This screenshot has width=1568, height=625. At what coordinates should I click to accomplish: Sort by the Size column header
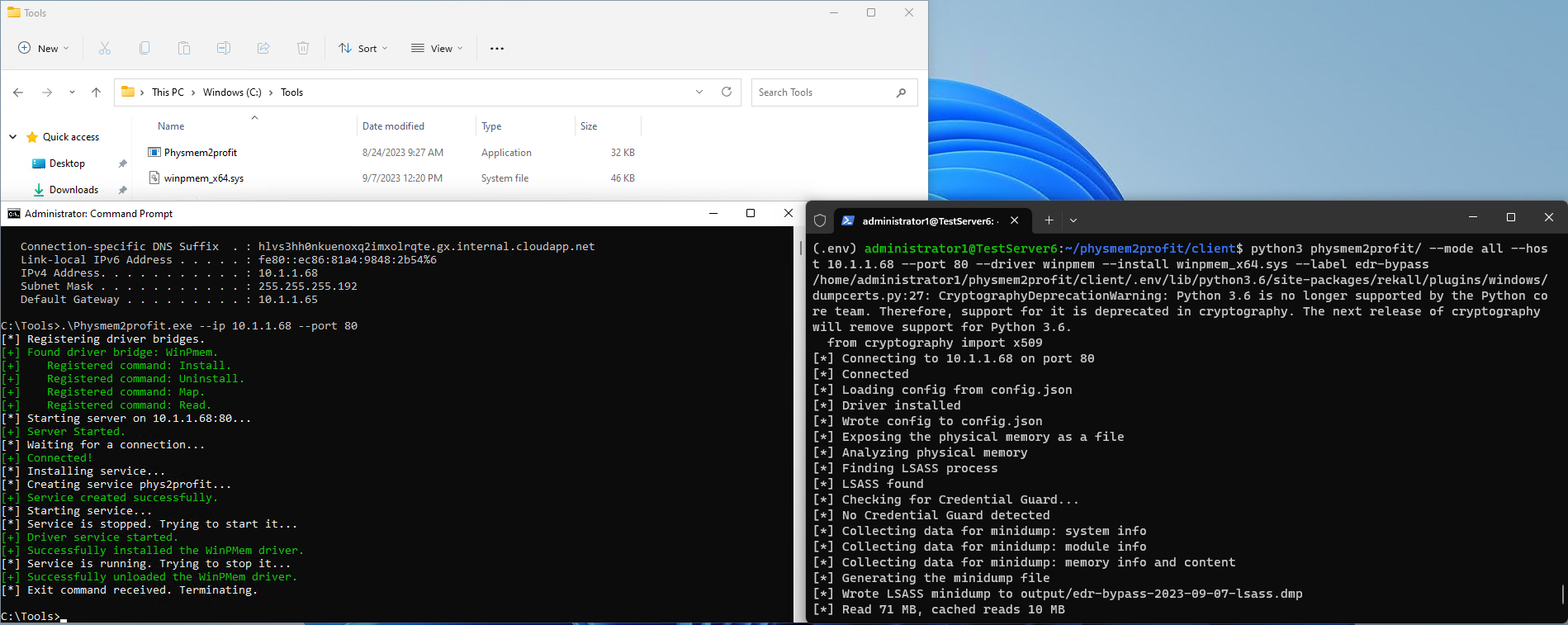589,126
